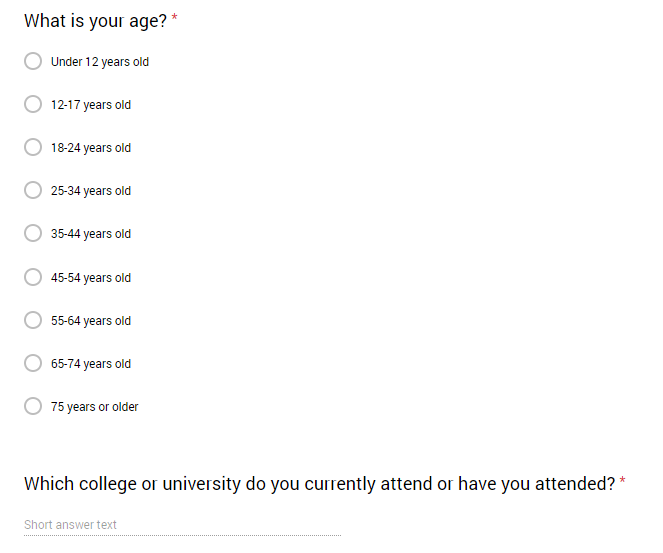Viewport: 663px width, 553px height.
Task: Click the '18-24 years old' label text
Action: point(91,148)
